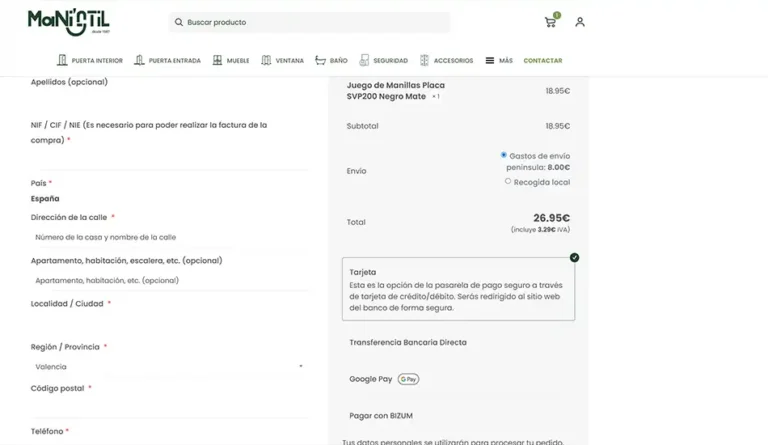Click the Contactar link

click(x=542, y=61)
